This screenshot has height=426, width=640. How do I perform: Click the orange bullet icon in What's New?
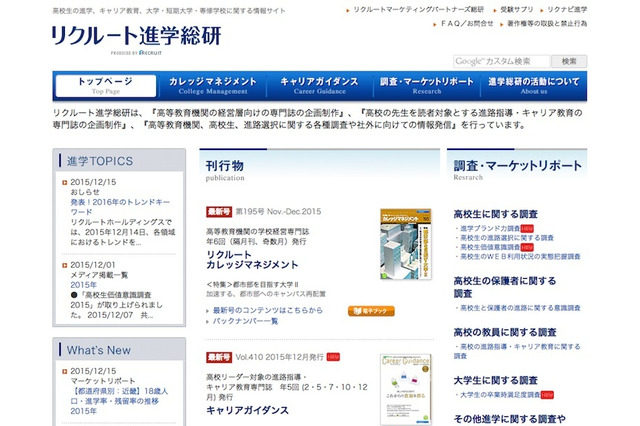(64, 371)
